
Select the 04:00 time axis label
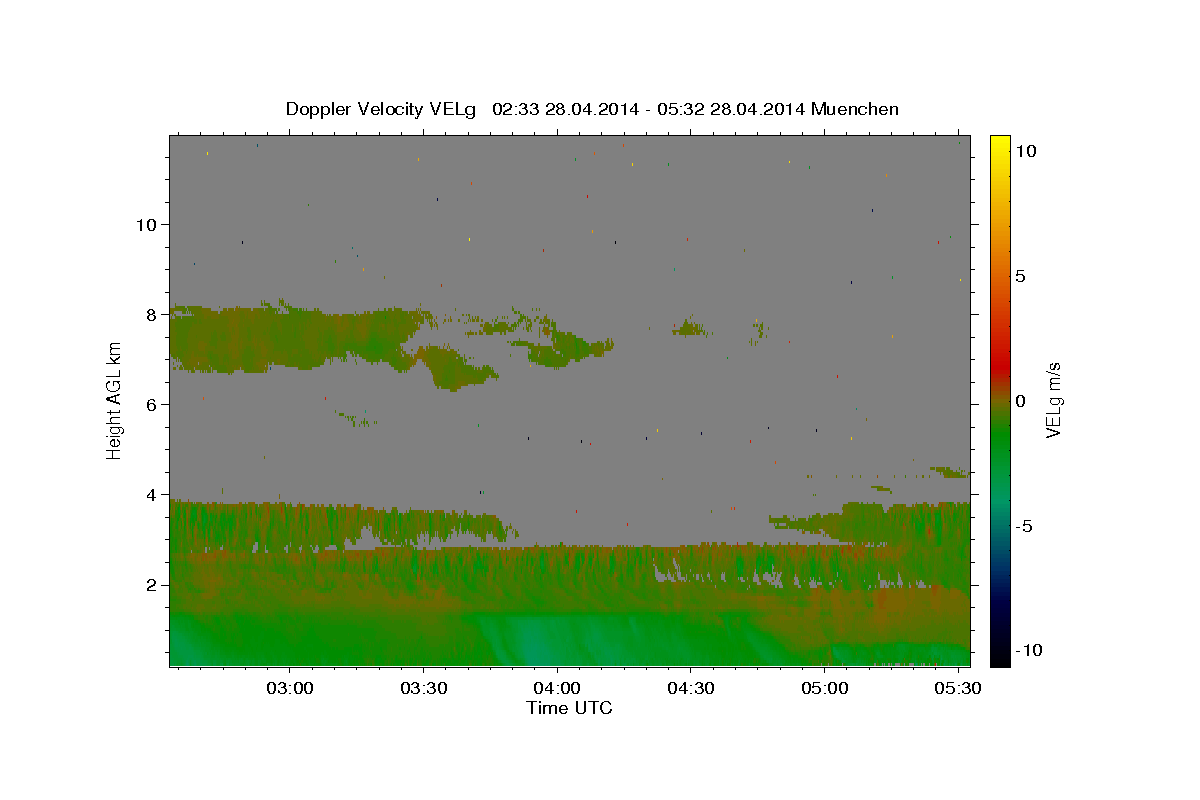557,688
